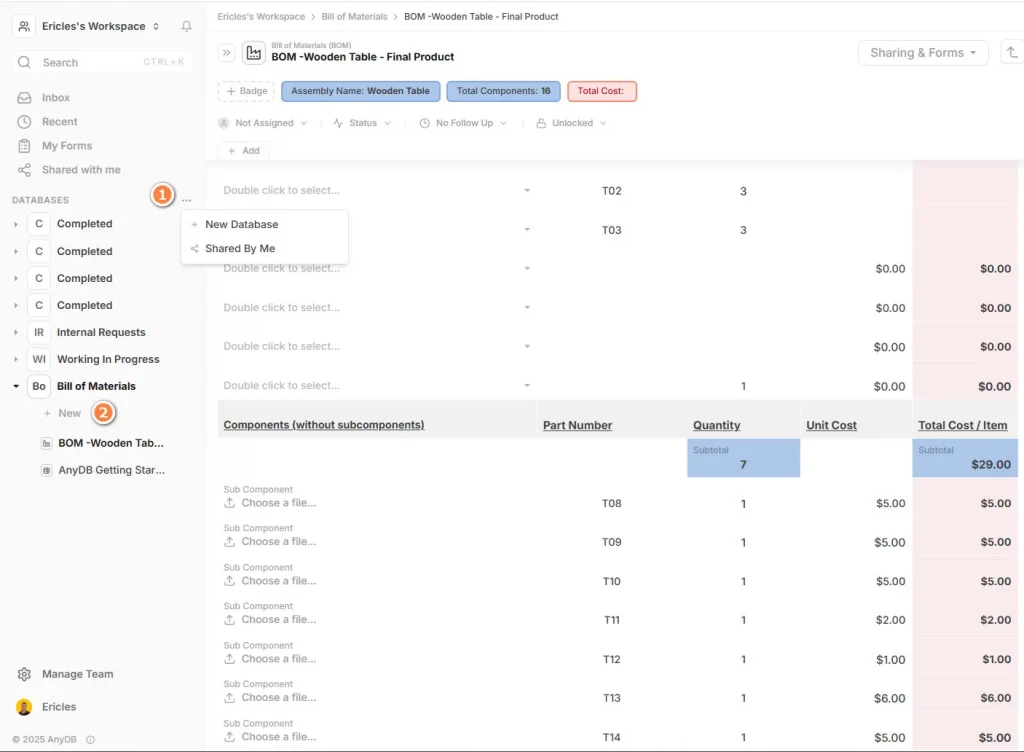This screenshot has height=752, width=1024.
Task: Expand the Internal Requests database
Action: tap(16, 332)
